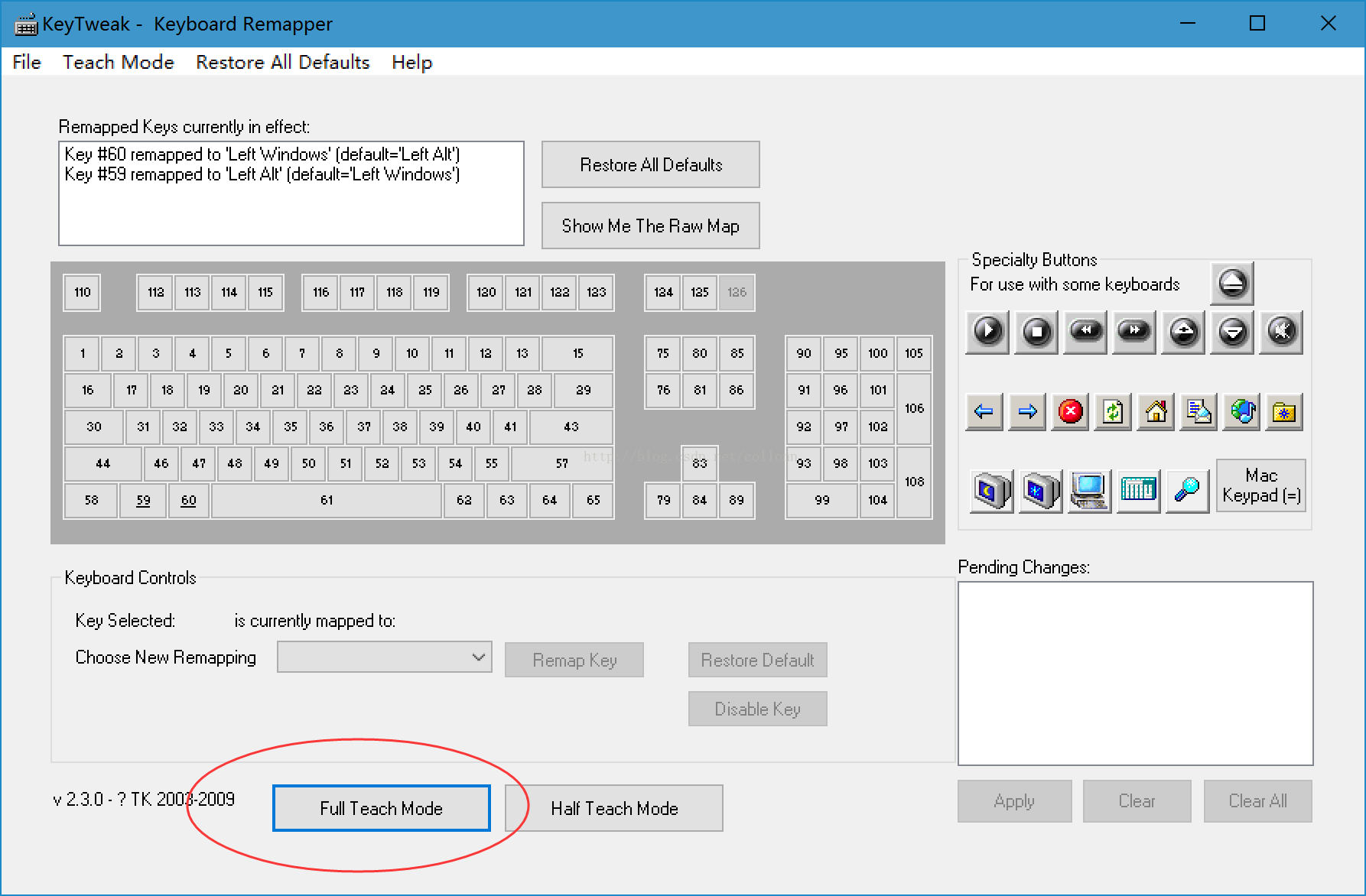Select keypad key 106

point(914,408)
